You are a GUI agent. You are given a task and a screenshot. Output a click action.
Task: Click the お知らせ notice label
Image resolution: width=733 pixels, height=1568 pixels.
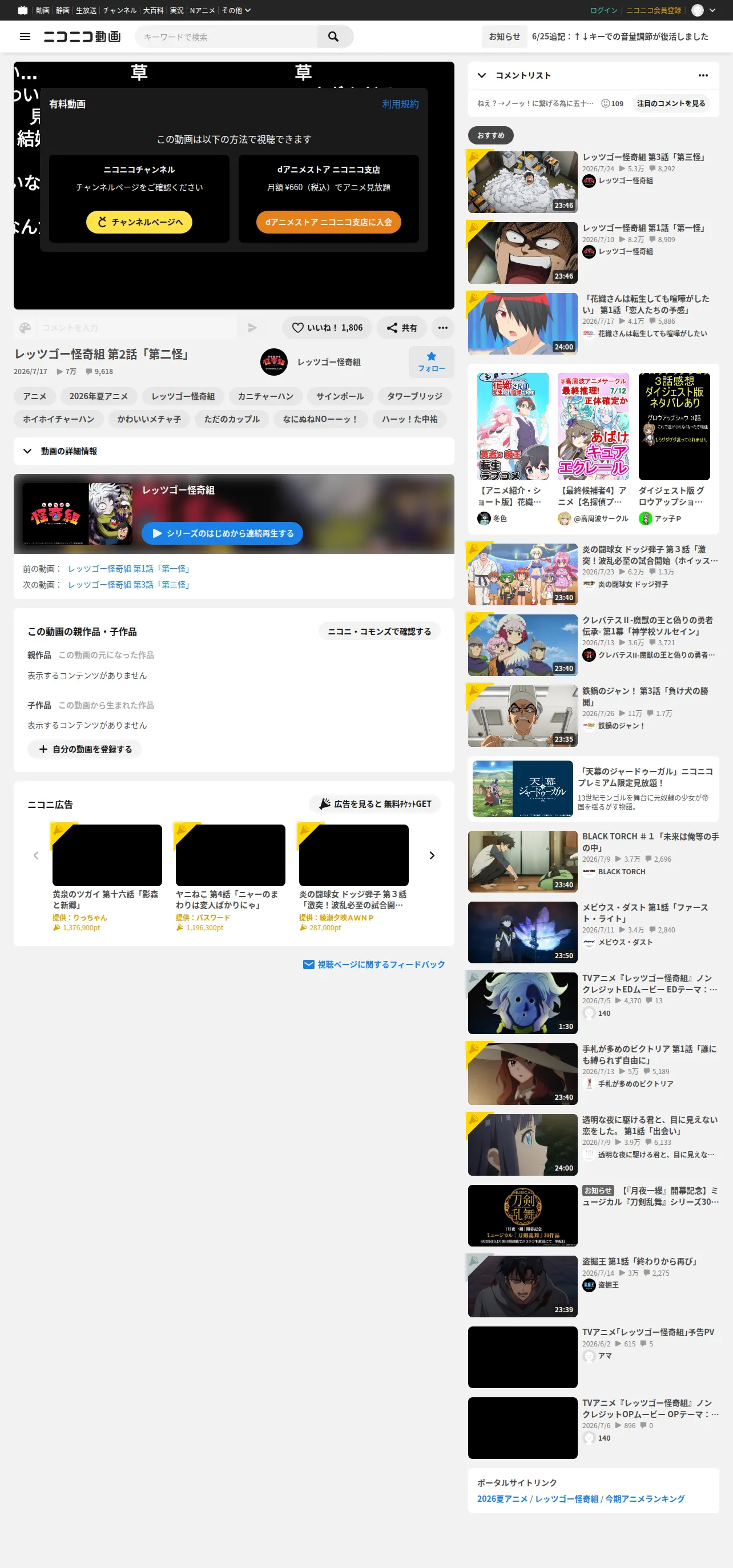505,37
